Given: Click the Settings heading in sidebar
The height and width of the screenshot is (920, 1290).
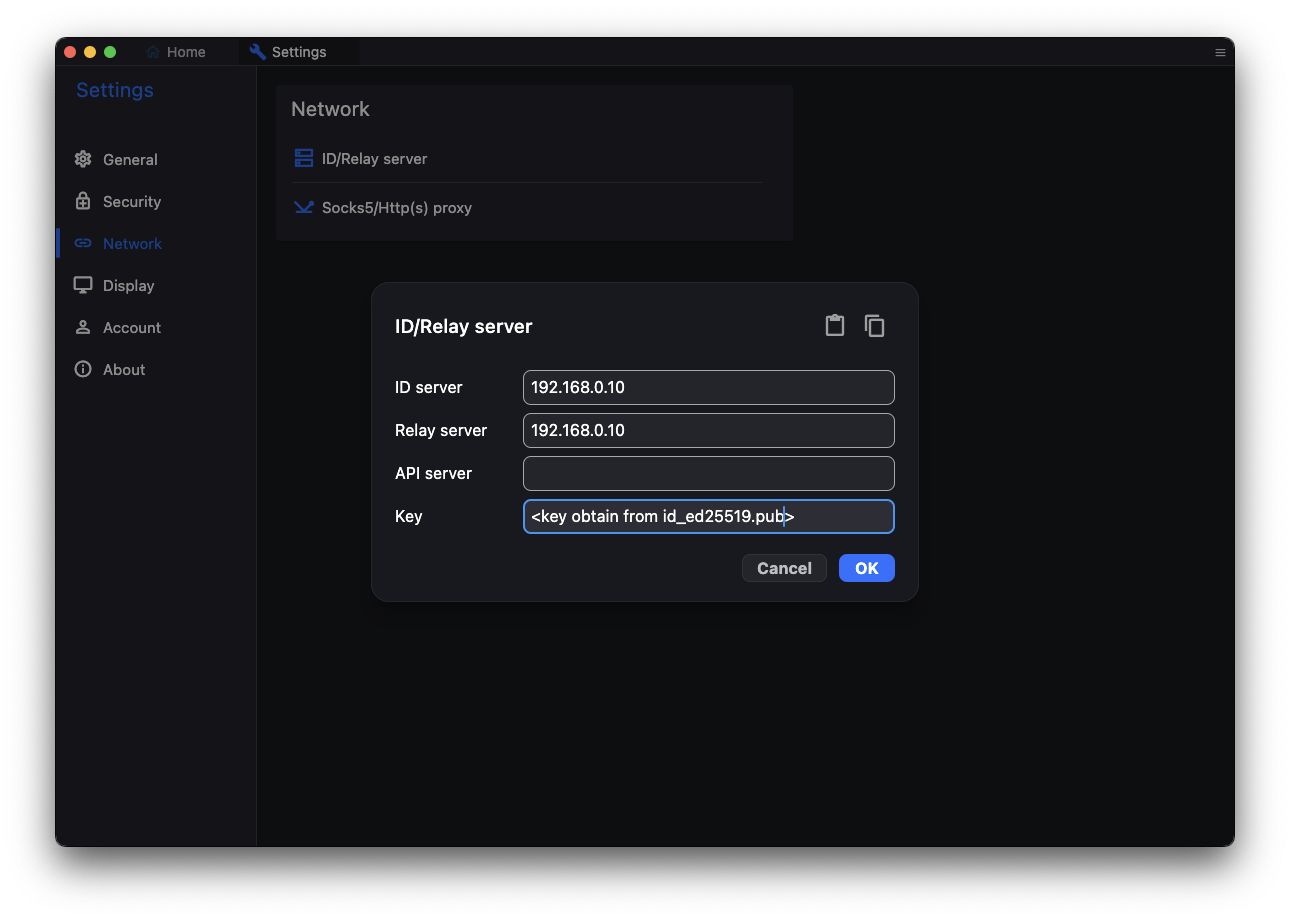Looking at the screenshot, I should [115, 90].
